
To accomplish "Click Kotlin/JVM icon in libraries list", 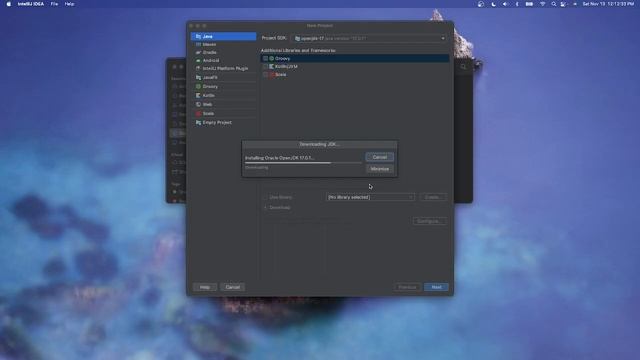I will click(x=271, y=67).
